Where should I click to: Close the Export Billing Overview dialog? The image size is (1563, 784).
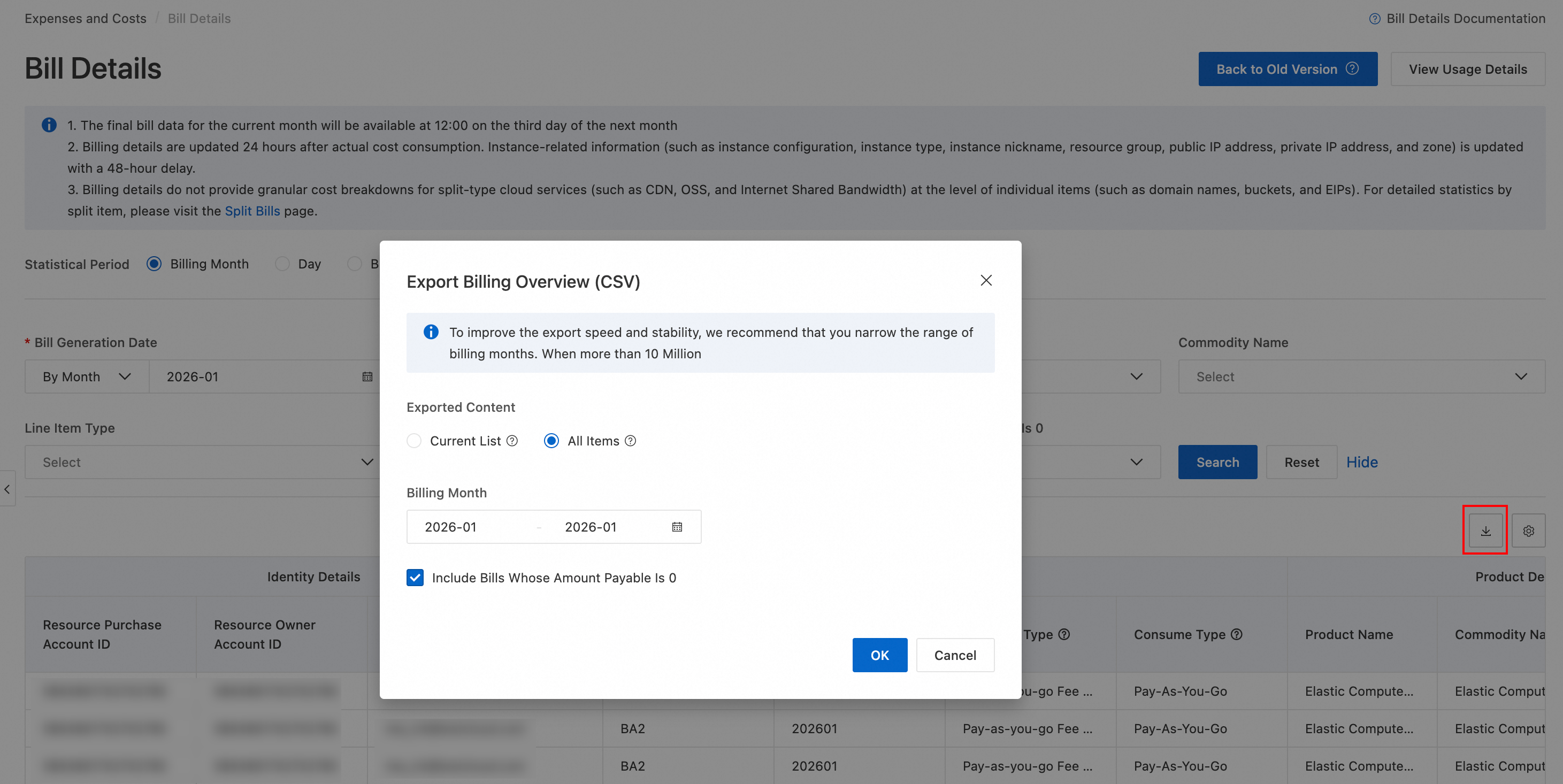click(986, 280)
